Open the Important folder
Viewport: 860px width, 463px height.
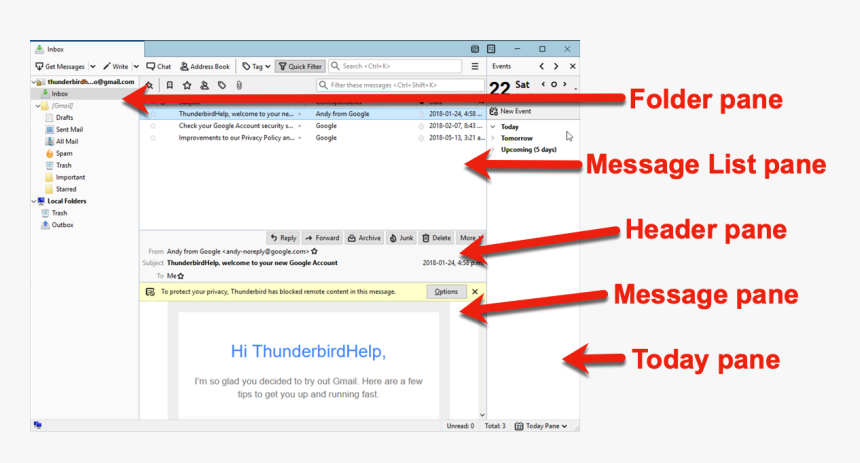point(70,177)
